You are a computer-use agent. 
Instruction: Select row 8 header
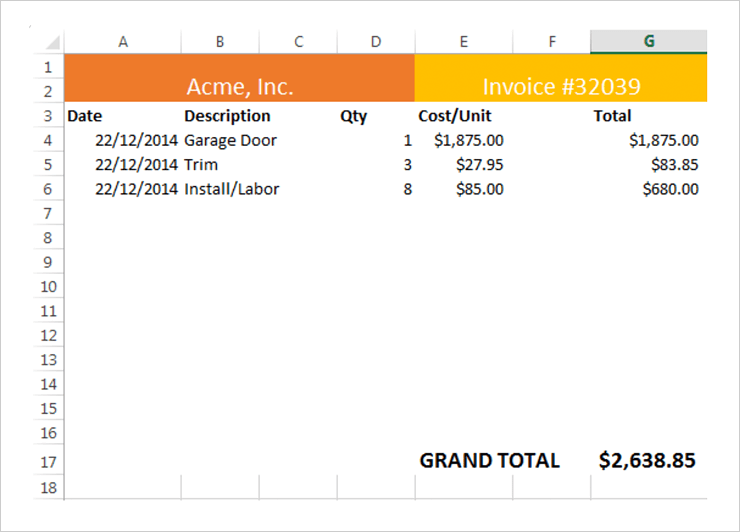(x=48, y=237)
